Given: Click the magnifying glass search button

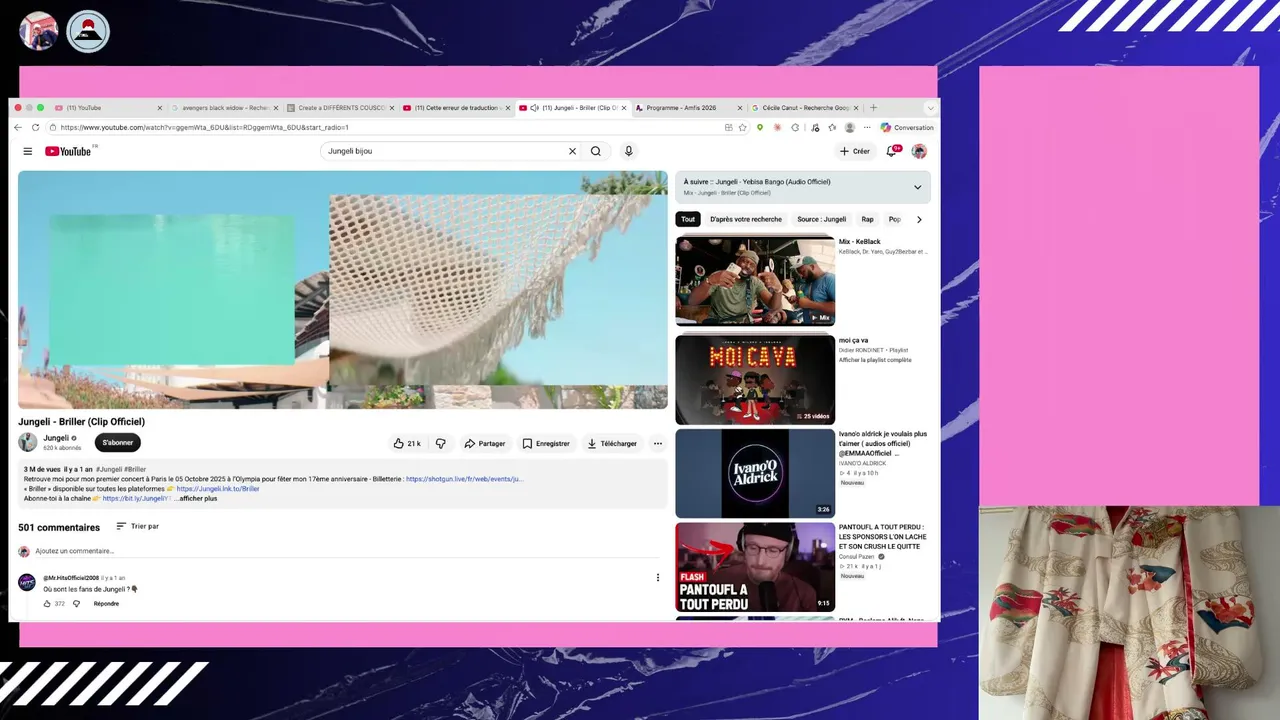Looking at the screenshot, I should (x=596, y=151).
